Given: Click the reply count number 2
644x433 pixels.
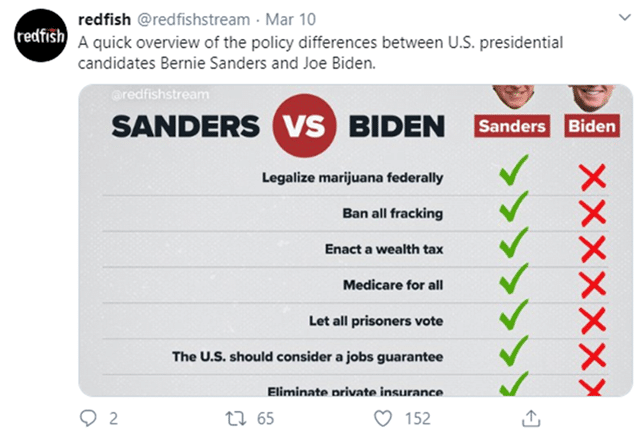Looking at the screenshot, I should point(113,418).
